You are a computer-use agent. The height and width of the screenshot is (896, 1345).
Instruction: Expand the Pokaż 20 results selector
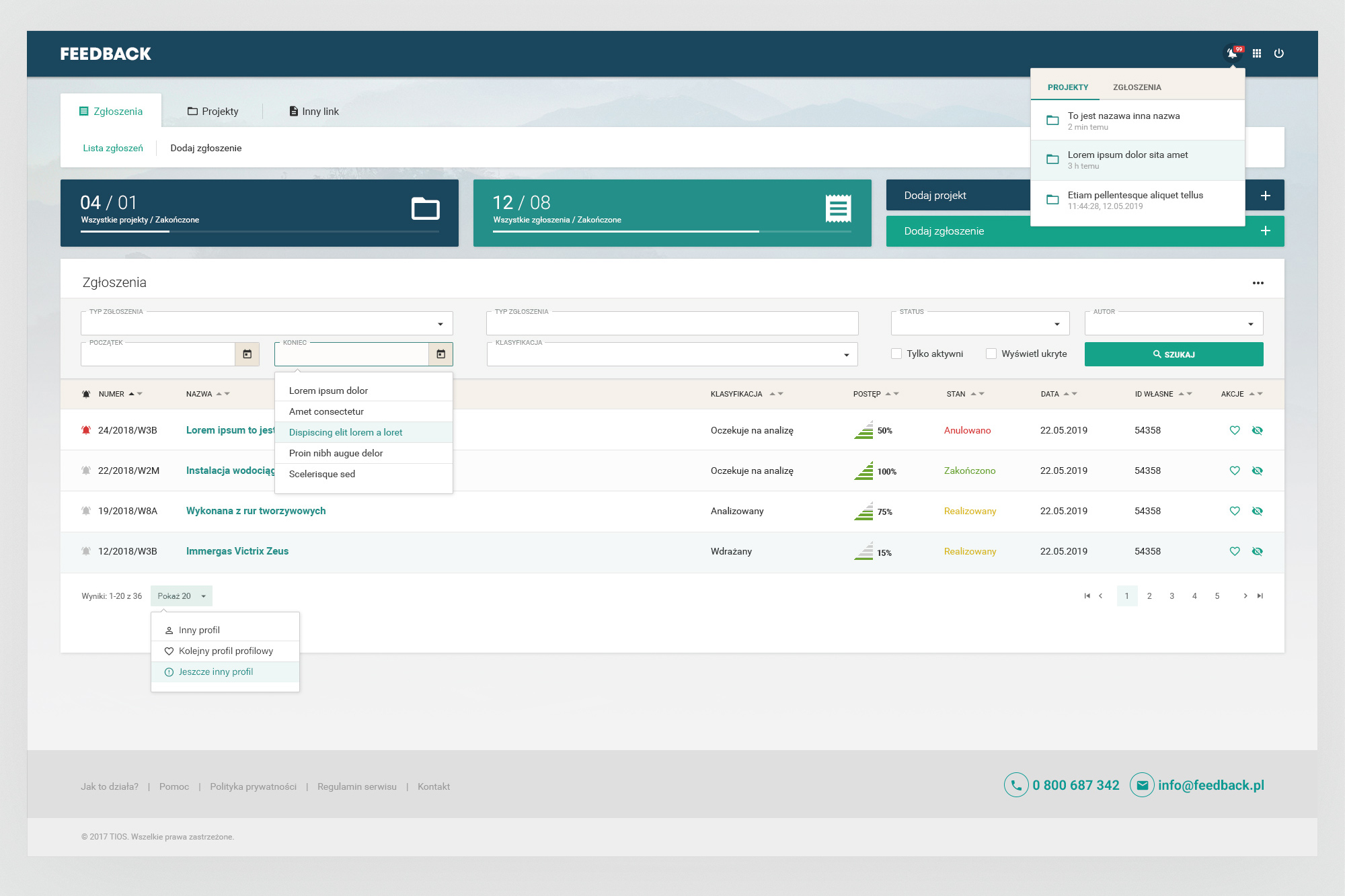(x=182, y=596)
